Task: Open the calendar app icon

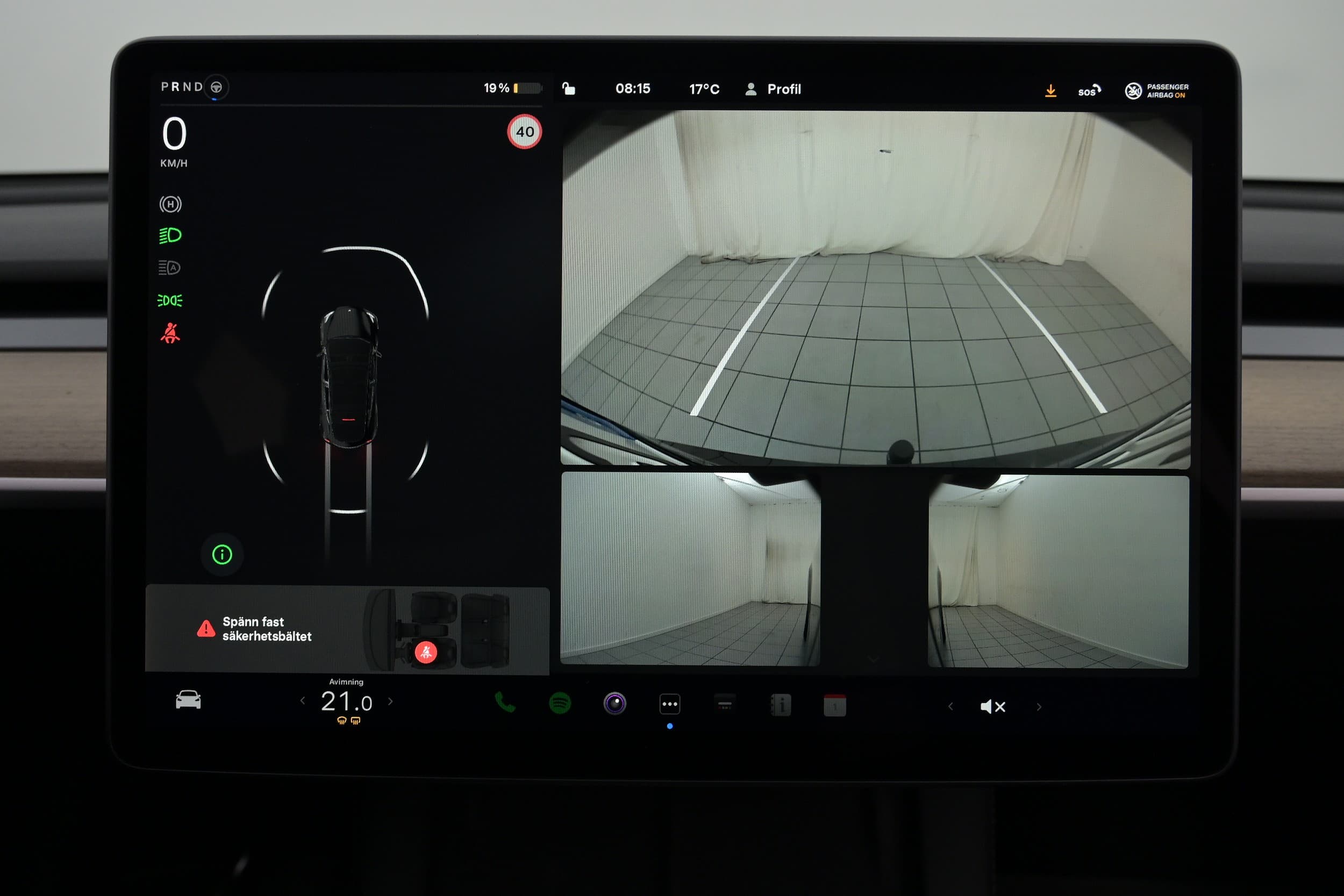Action: 835,706
